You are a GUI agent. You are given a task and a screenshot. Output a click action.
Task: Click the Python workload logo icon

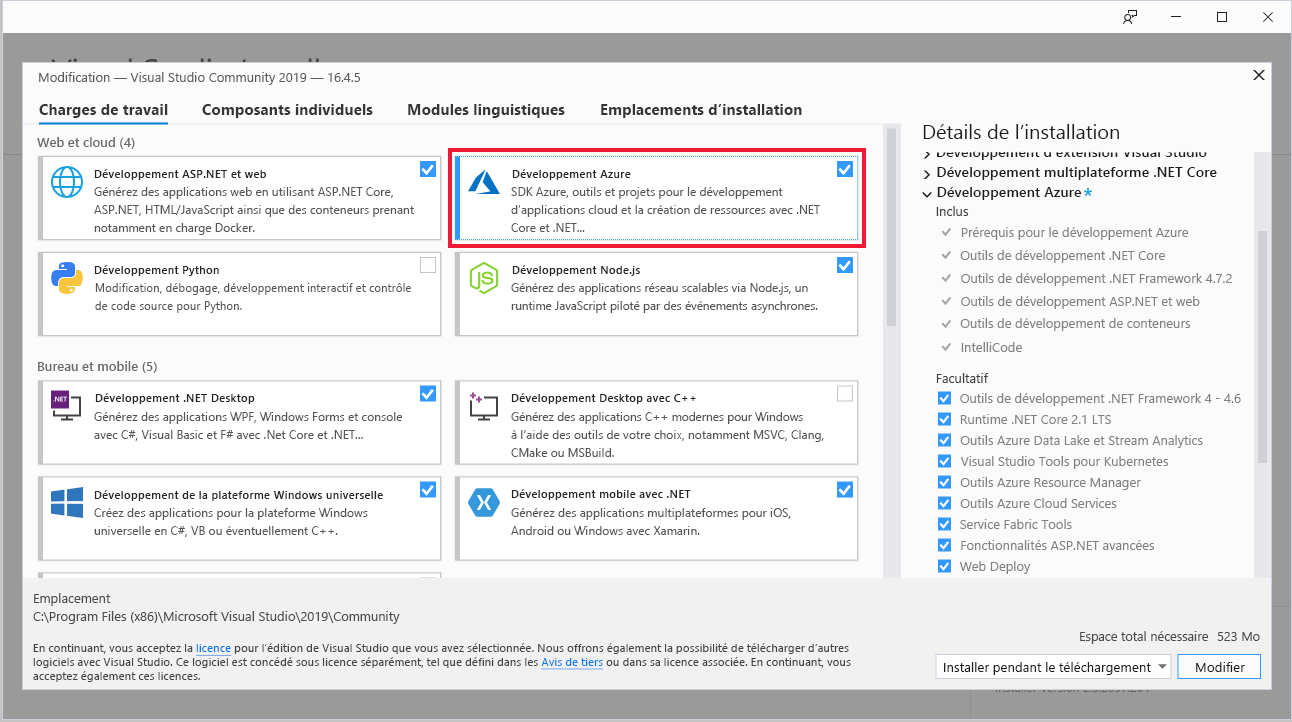point(67,278)
